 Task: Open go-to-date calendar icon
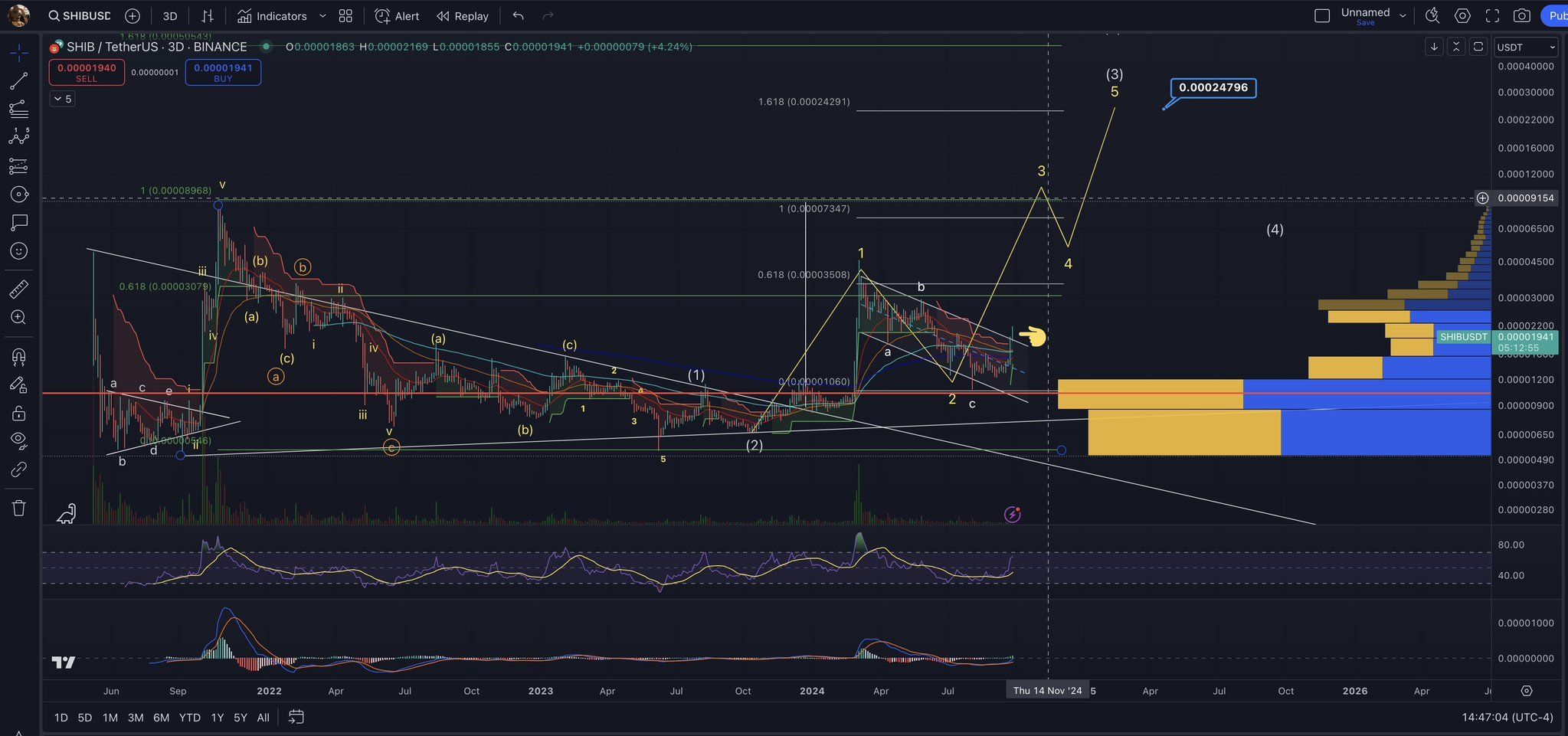click(296, 718)
